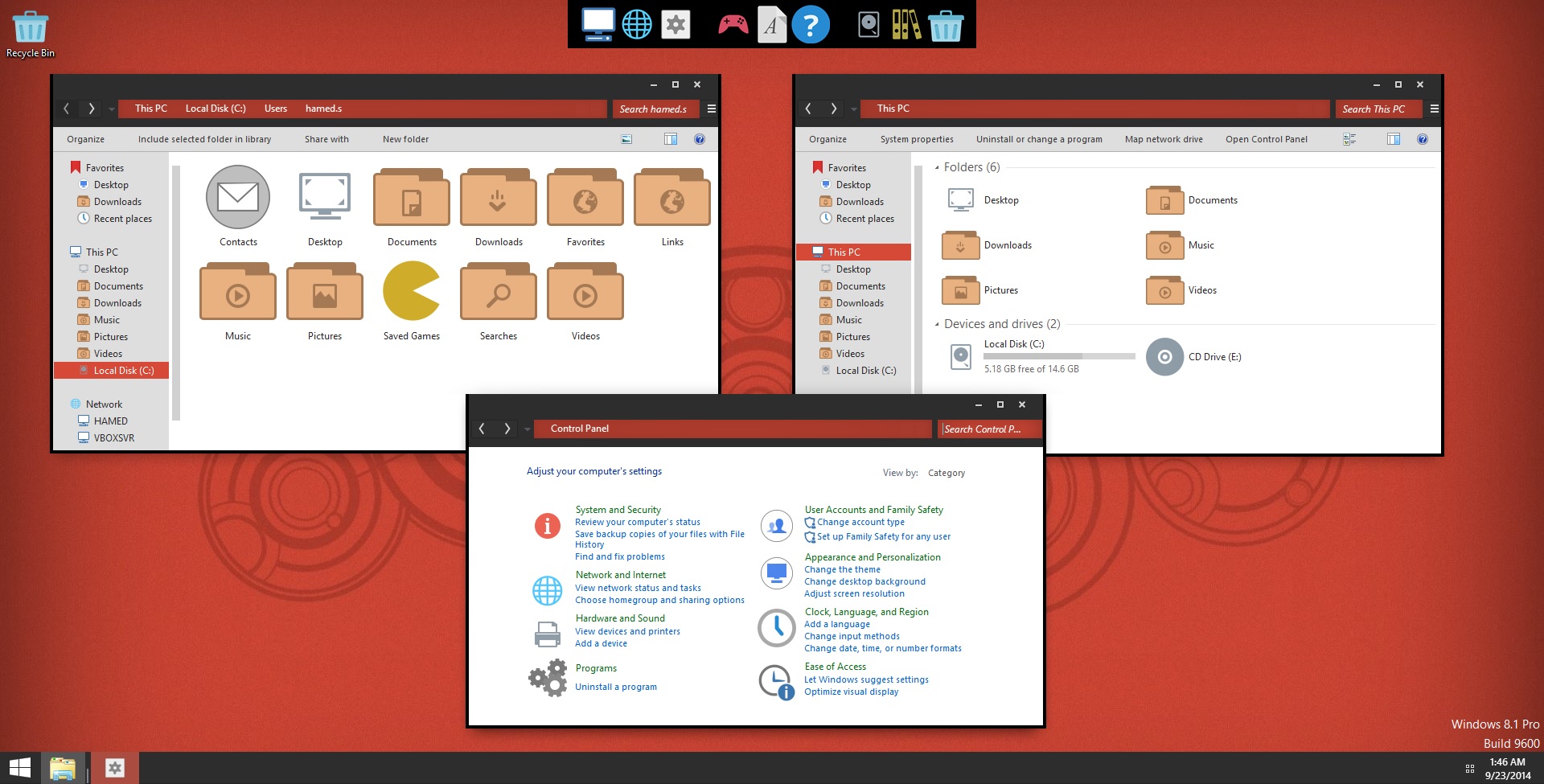Toggle preview pane in the This PC window
This screenshot has height=784, width=1544.
tap(1394, 139)
